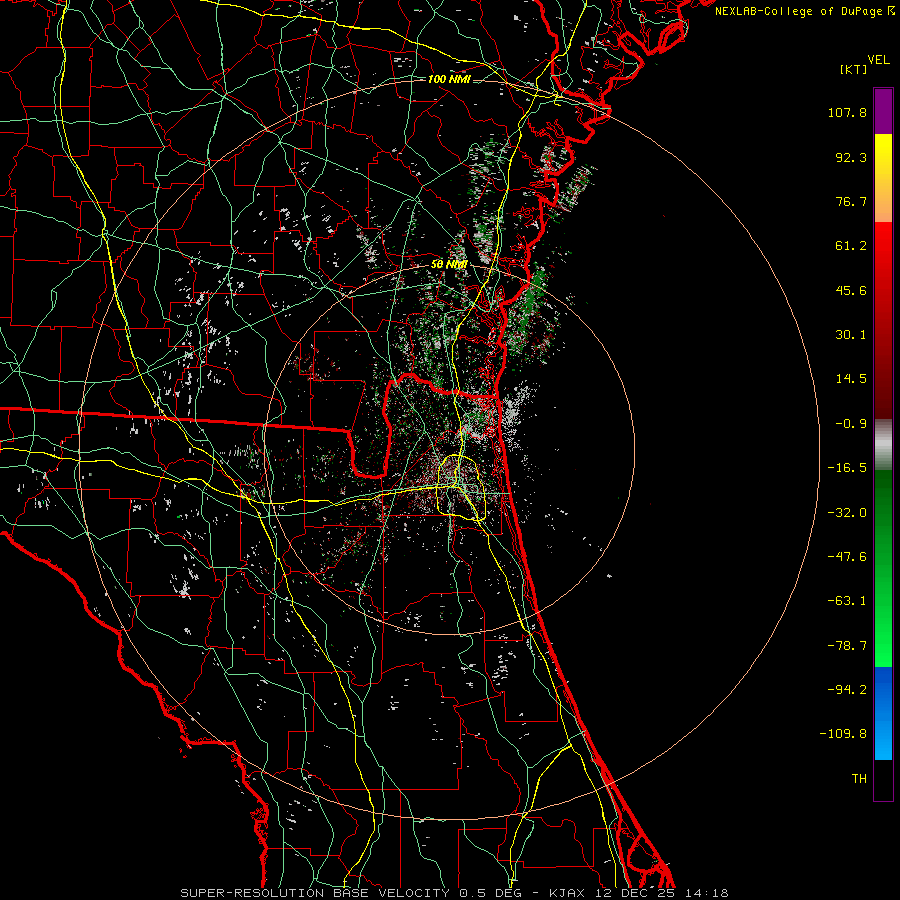Click the VEL legend title
This screenshot has width=900, height=900.
tap(879, 60)
